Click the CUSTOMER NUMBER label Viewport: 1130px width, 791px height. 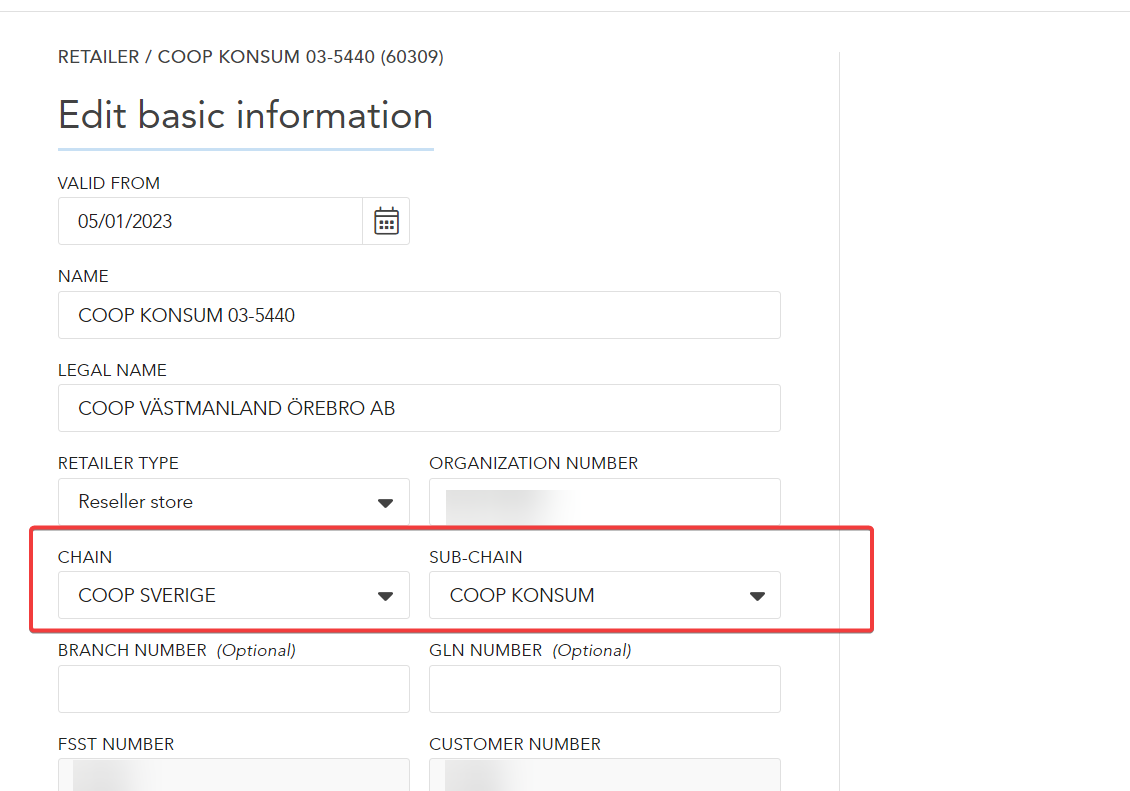(x=515, y=744)
